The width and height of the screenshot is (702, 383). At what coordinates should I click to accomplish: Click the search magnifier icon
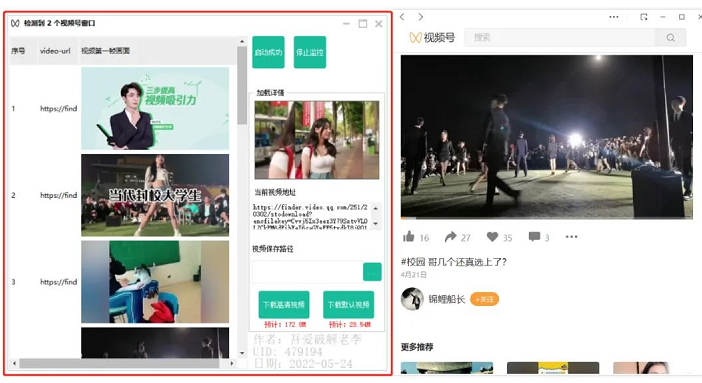[670, 38]
